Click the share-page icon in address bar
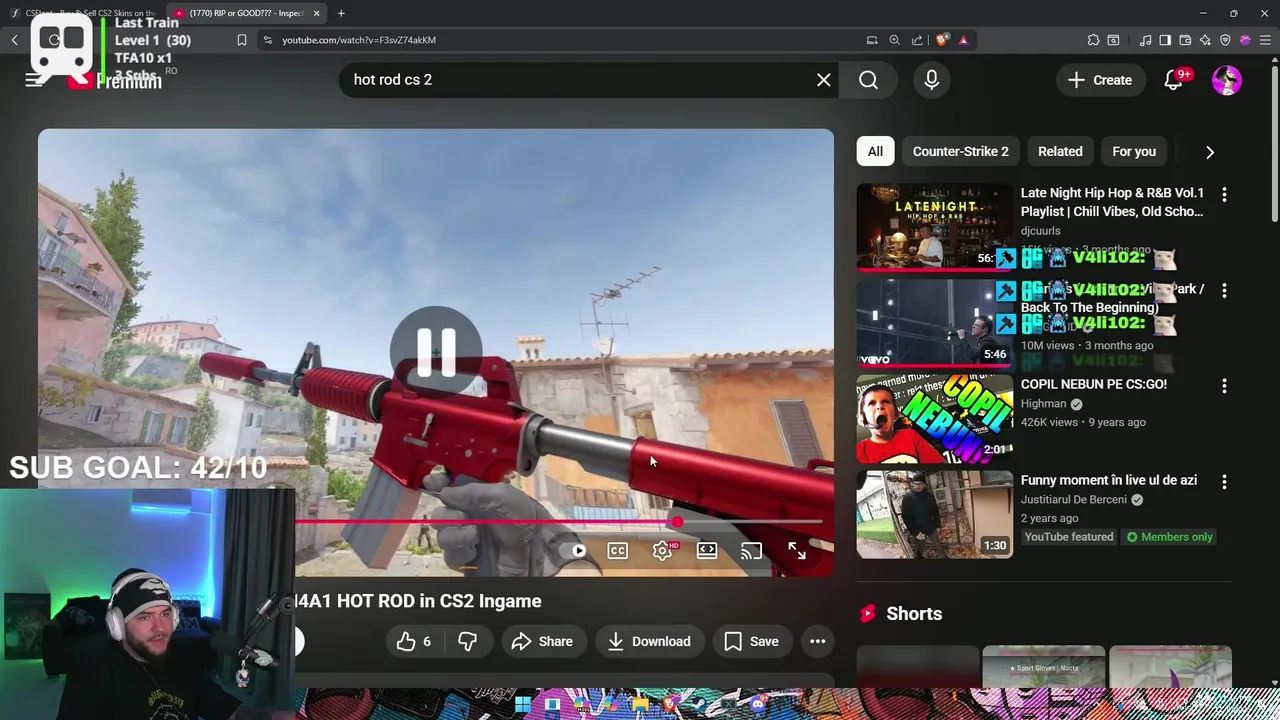Image resolution: width=1280 pixels, height=720 pixels. click(917, 40)
